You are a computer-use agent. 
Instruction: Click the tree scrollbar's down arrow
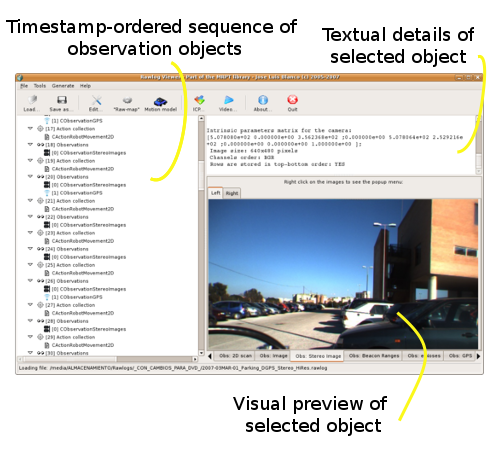coord(201,353)
